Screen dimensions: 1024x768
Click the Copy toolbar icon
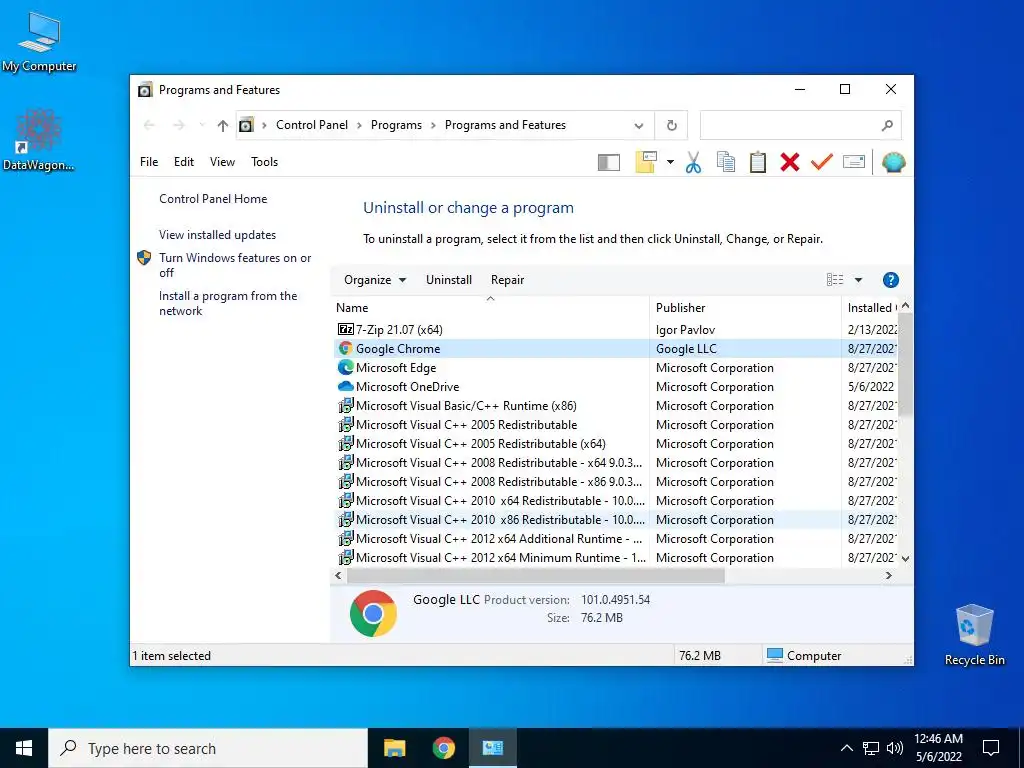pyautogui.click(x=726, y=162)
